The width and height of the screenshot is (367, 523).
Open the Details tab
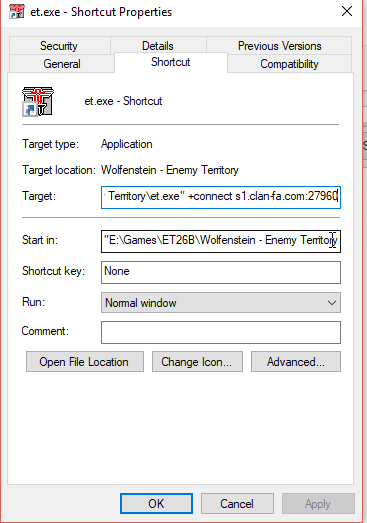tap(158, 46)
